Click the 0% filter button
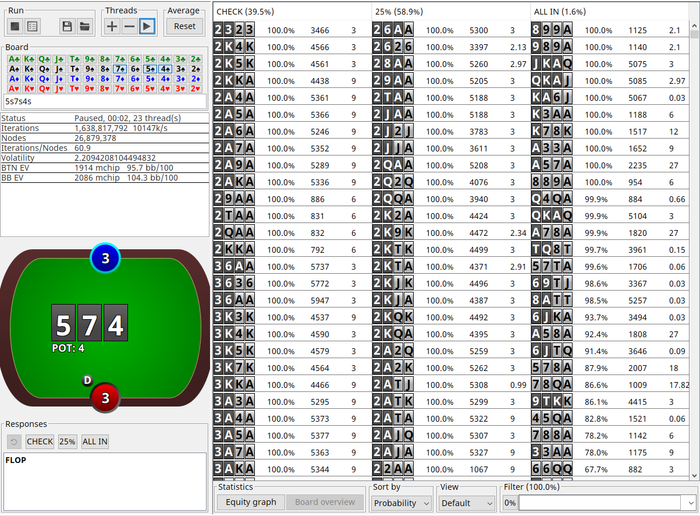Viewport: 700px width, 516px height. (x=509, y=503)
